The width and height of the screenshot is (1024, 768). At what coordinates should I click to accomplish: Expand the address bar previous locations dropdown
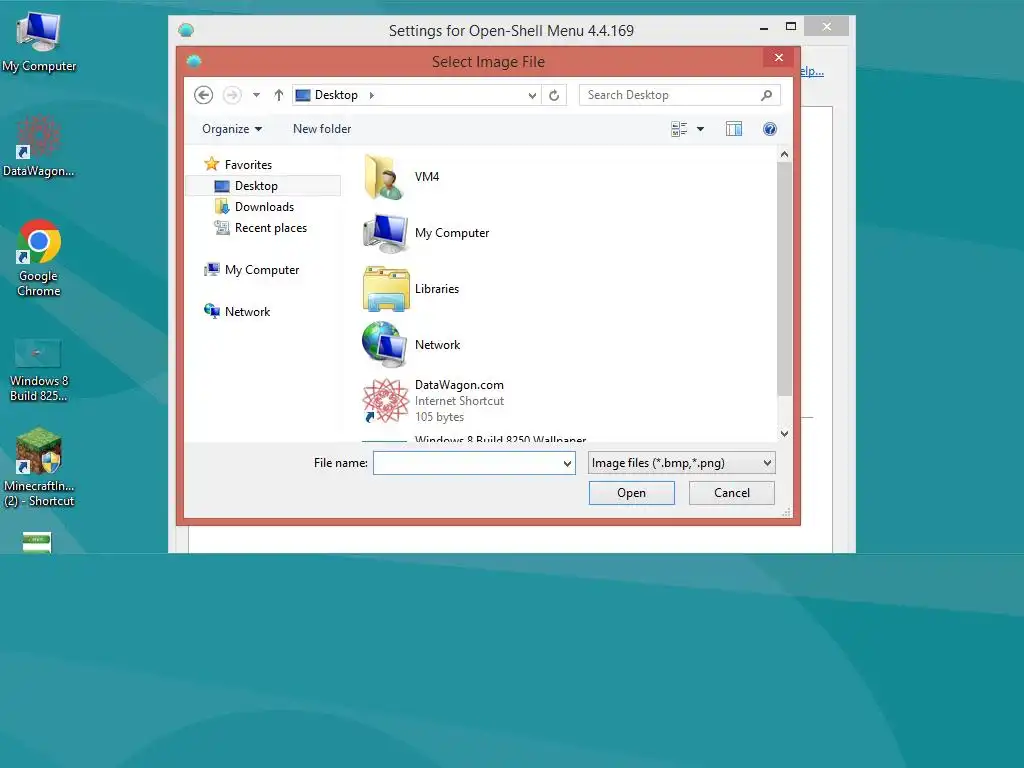532,95
